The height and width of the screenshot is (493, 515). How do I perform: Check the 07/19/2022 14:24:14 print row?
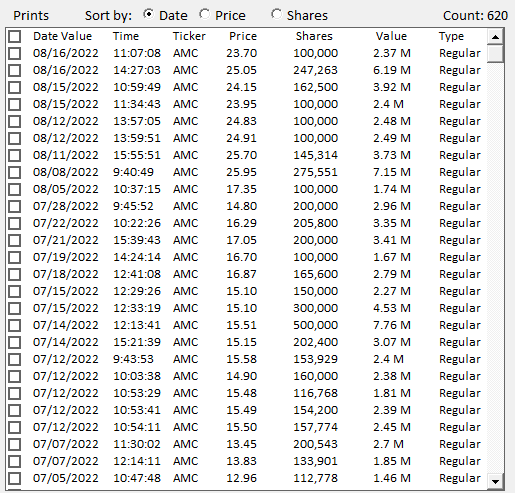click(15, 257)
